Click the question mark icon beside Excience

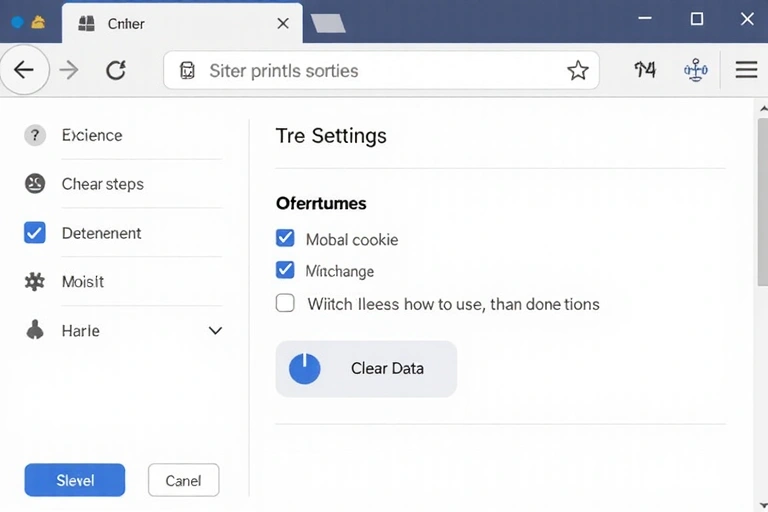tap(35, 135)
